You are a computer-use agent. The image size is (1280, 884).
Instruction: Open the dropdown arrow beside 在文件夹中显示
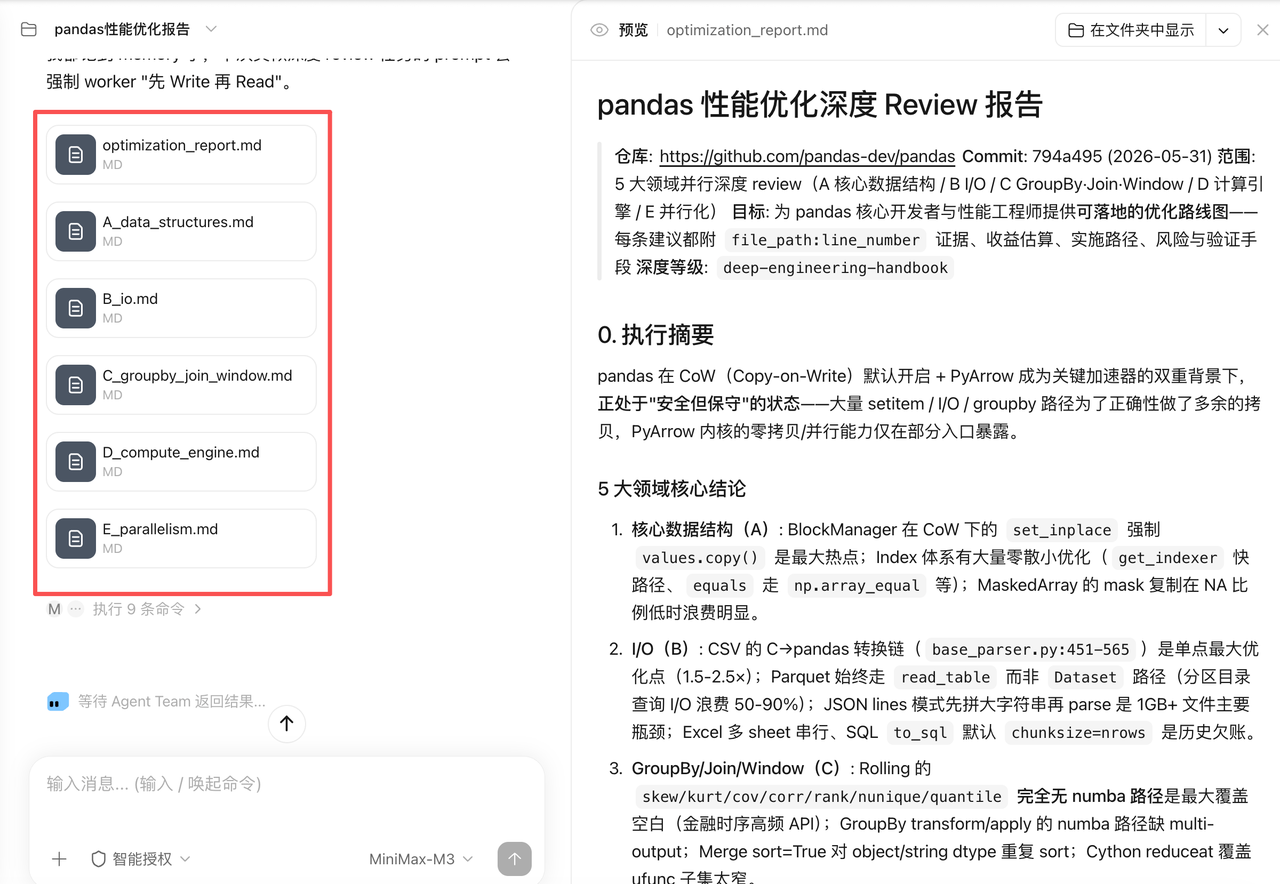[x=1223, y=30]
